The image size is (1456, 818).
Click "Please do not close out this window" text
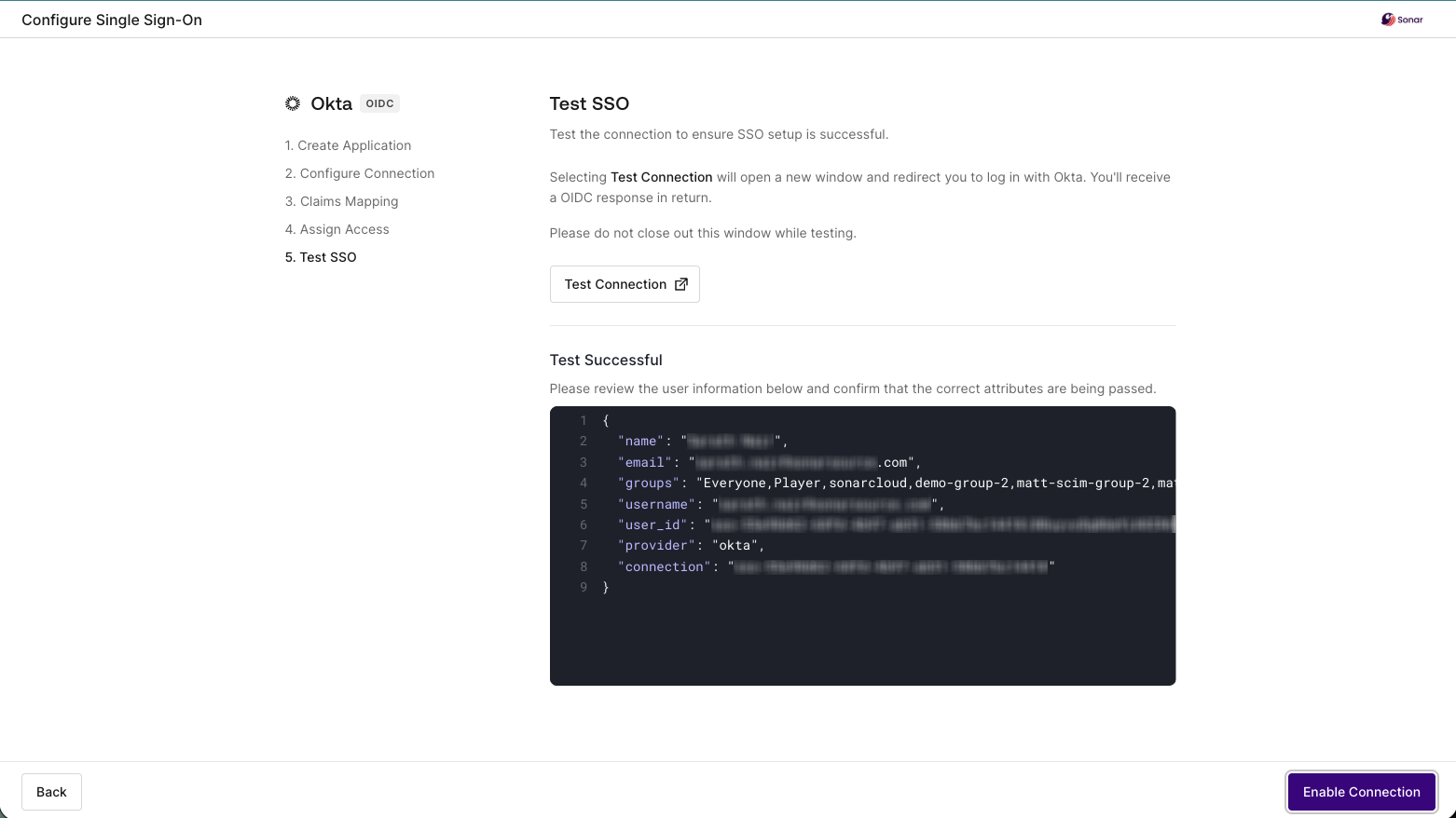coord(703,233)
